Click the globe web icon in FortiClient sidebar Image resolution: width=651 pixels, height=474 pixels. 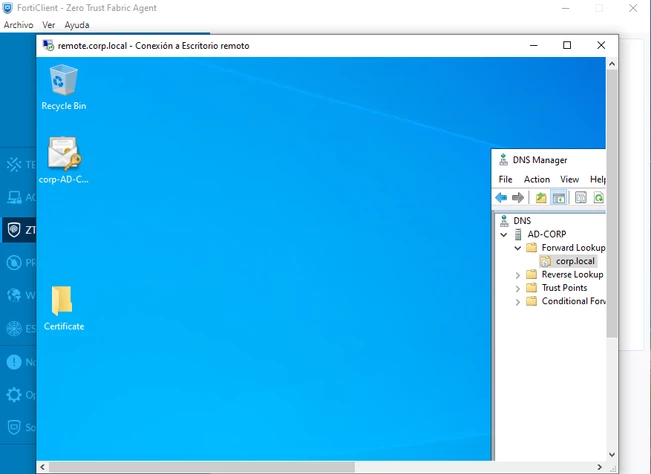(14, 296)
